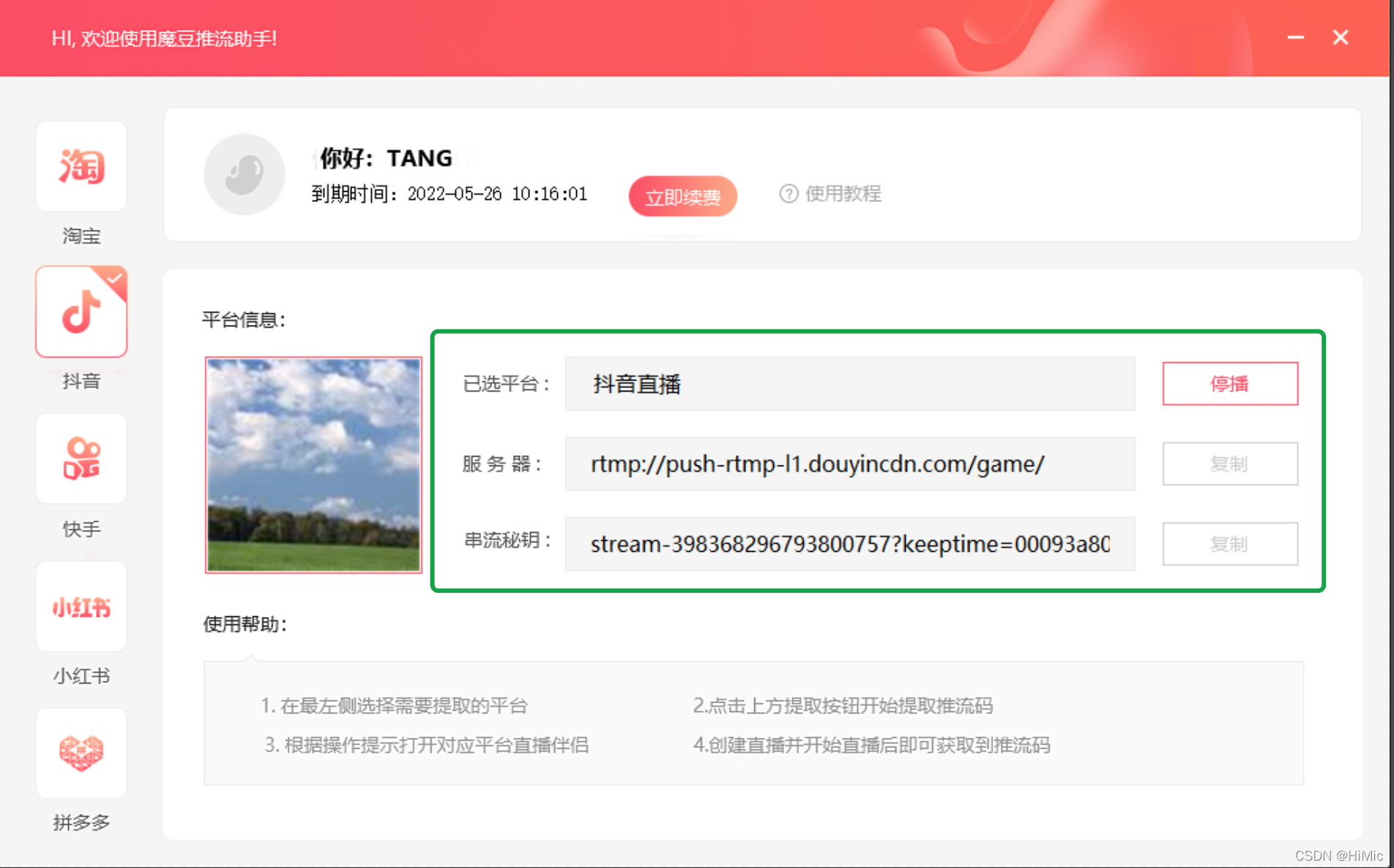
Task: Click the stream key text field
Action: 850,544
